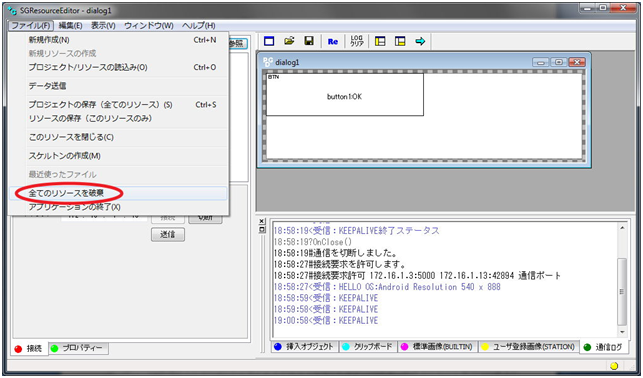Open the 編集(E) menu
Viewport: 643px width, 378px height.
tap(71, 25)
